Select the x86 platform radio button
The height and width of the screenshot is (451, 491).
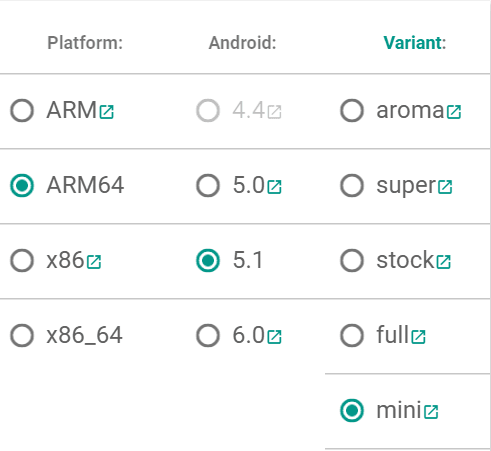[x=22, y=260]
